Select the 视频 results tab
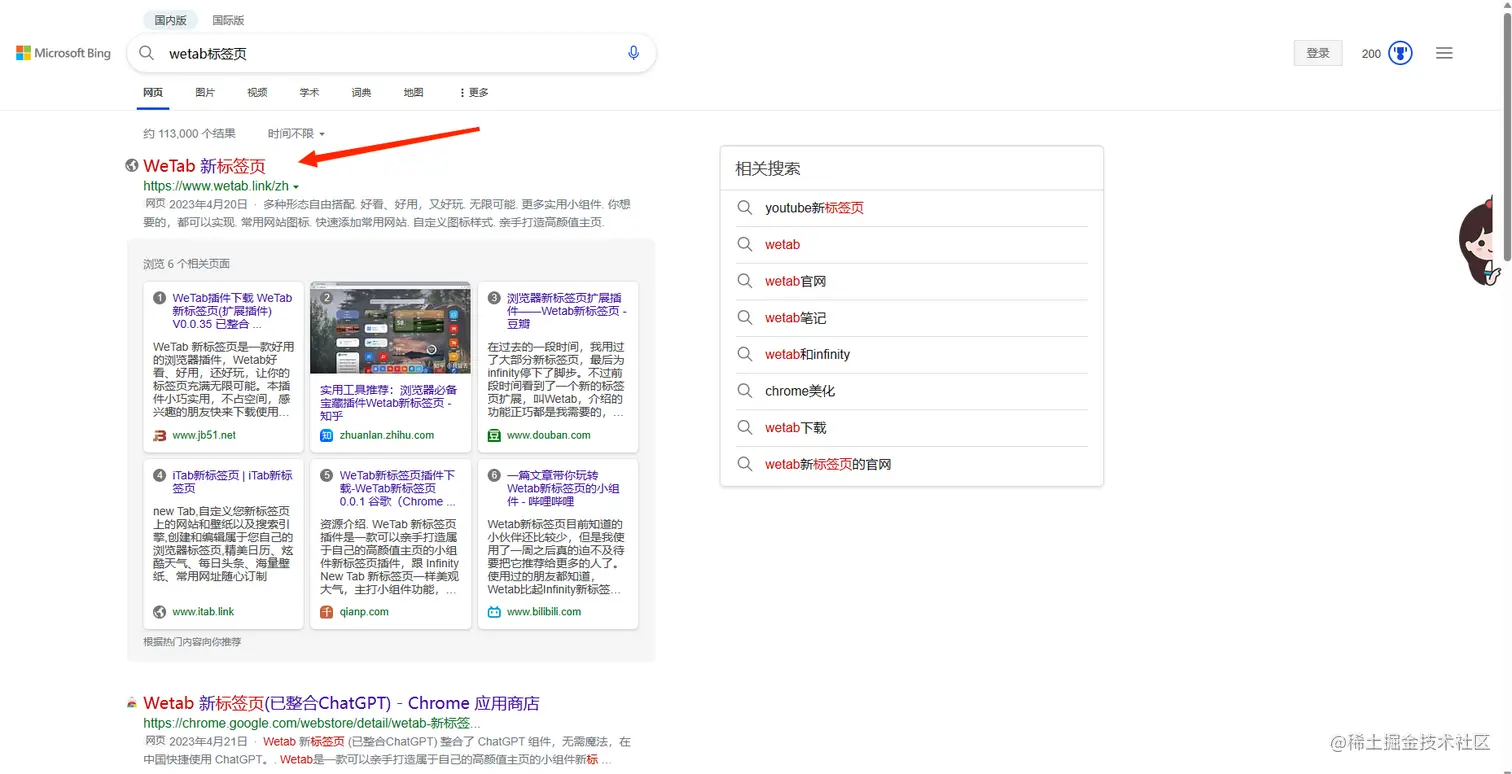The height and width of the screenshot is (774, 1512). pos(257,92)
